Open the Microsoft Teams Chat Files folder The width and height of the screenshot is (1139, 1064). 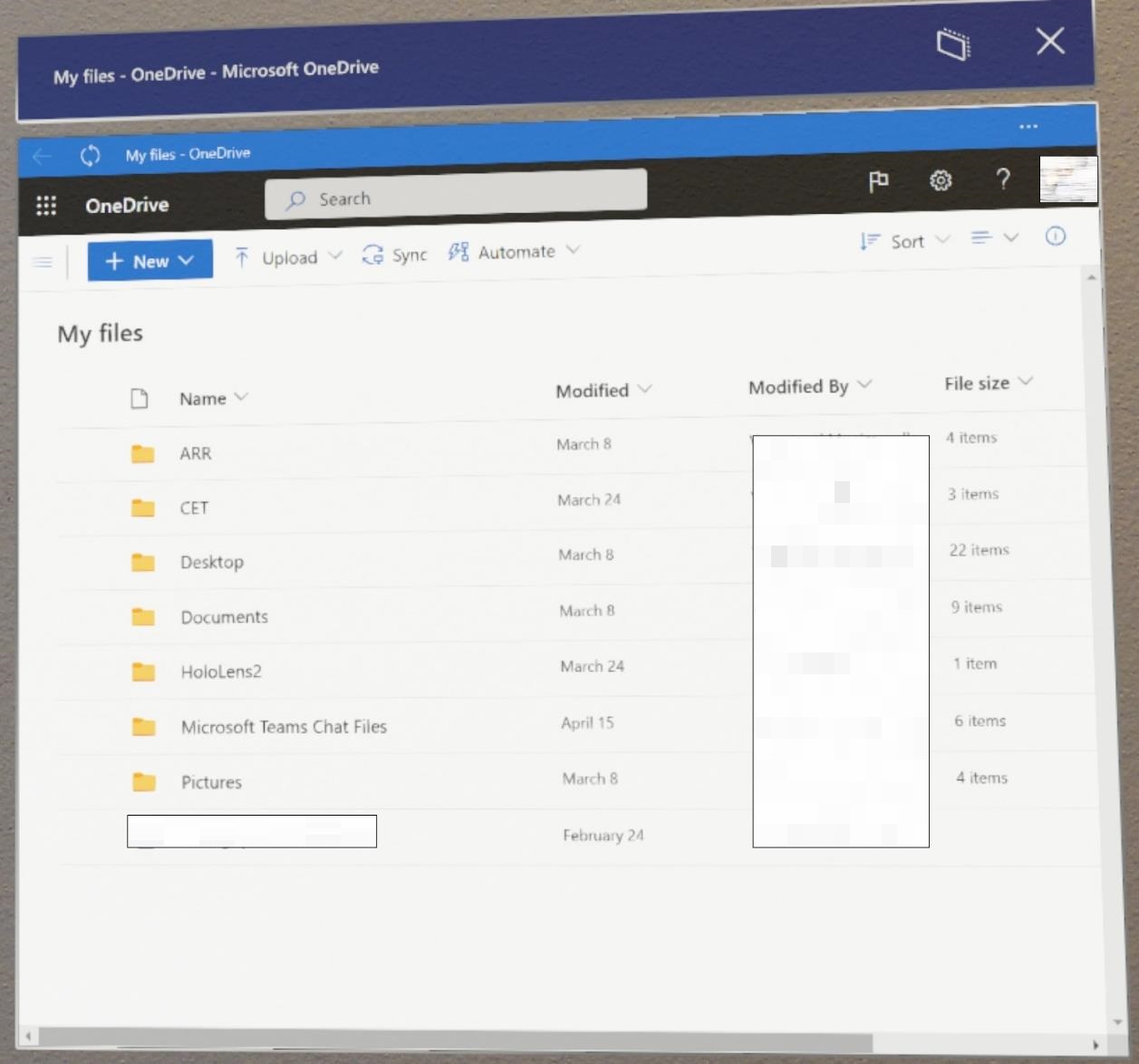[x=285, y=726]
